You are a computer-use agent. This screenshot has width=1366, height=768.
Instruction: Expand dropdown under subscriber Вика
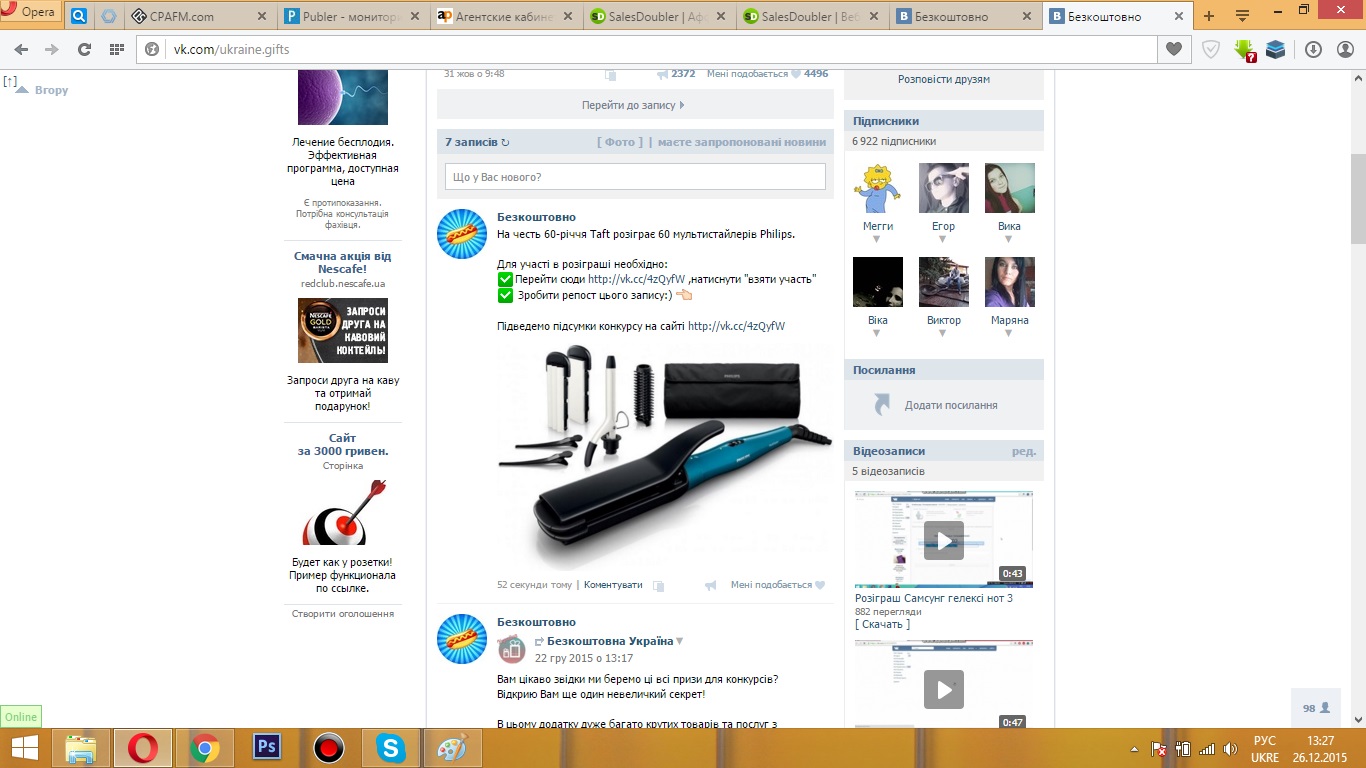click(x=1009, y=239)
